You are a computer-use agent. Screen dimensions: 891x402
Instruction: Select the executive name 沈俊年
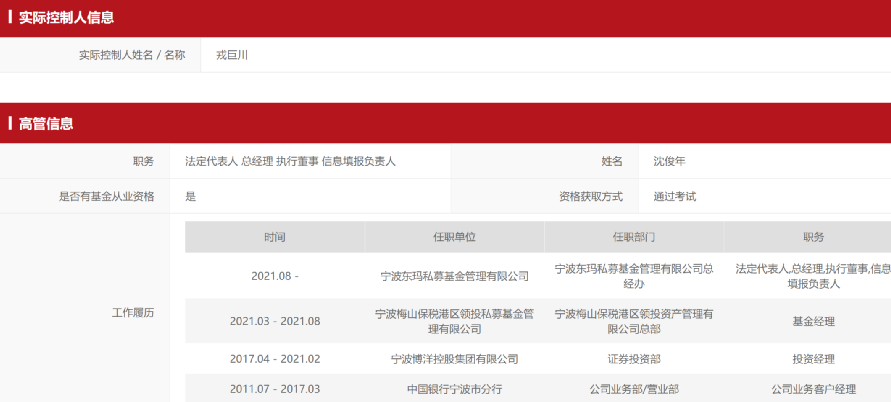(x=669, y=161)
